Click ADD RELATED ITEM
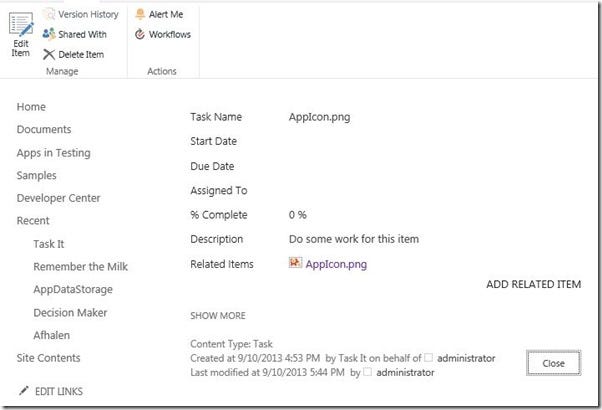Image resolution: width=602 pixels, height=410 pixels. 533,284
